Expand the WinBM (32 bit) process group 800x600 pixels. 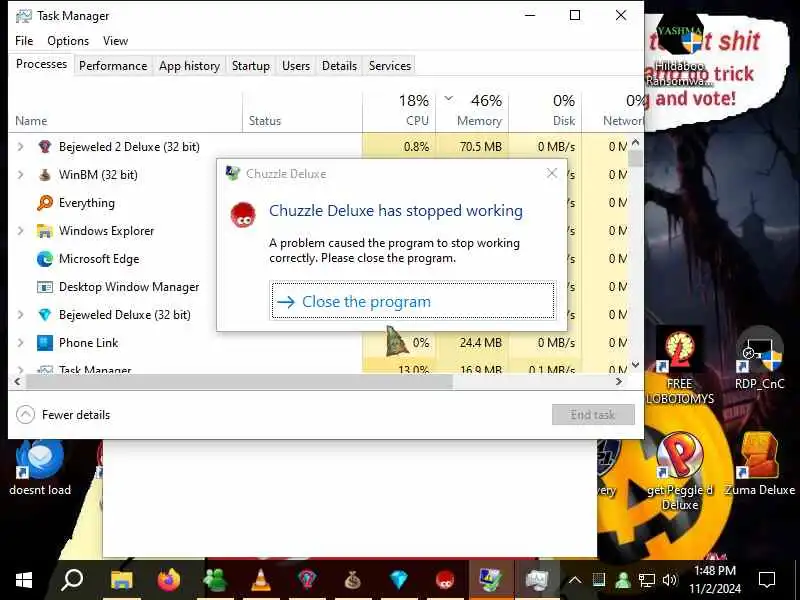coord(20,175)
